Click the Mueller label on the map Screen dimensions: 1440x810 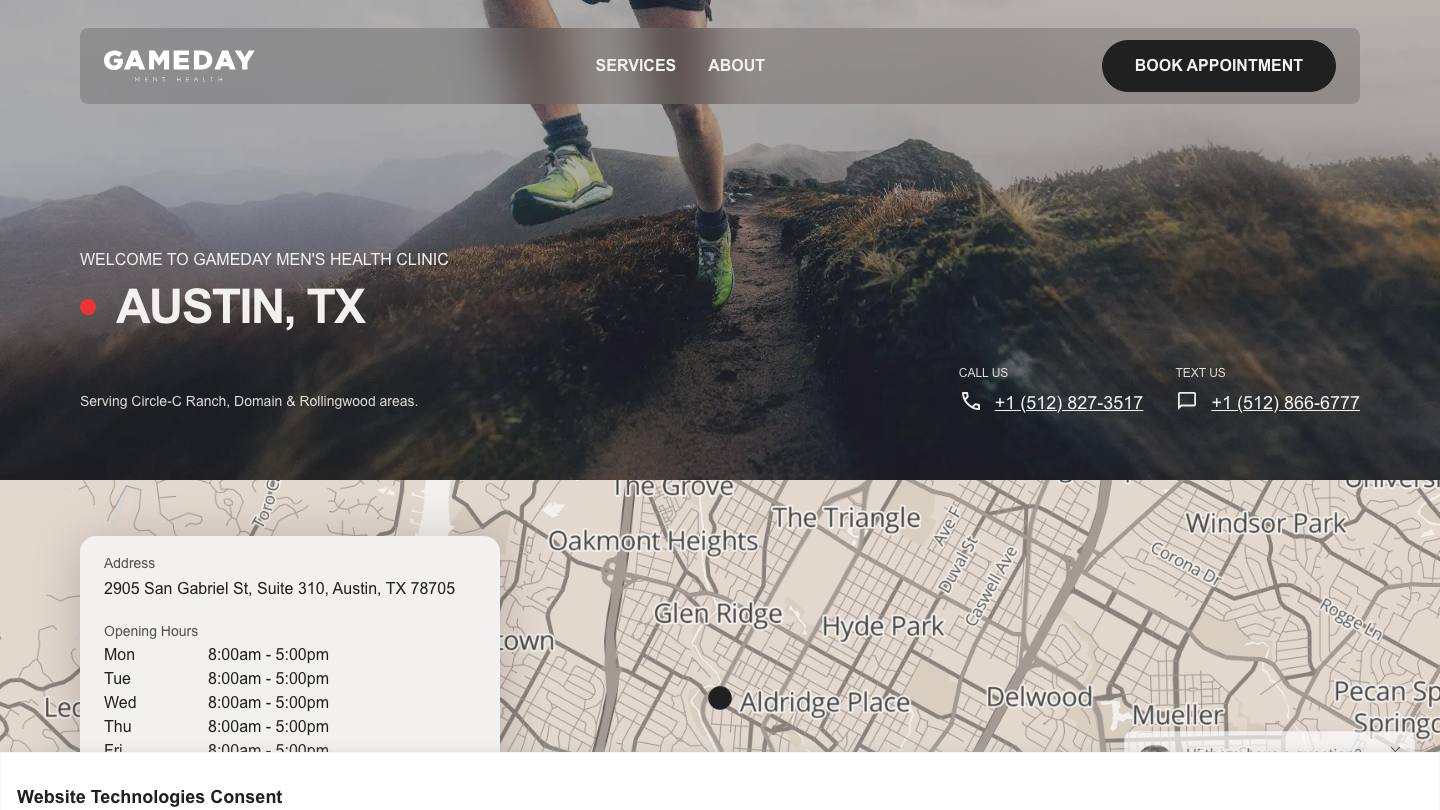[x=1178, y=715]
